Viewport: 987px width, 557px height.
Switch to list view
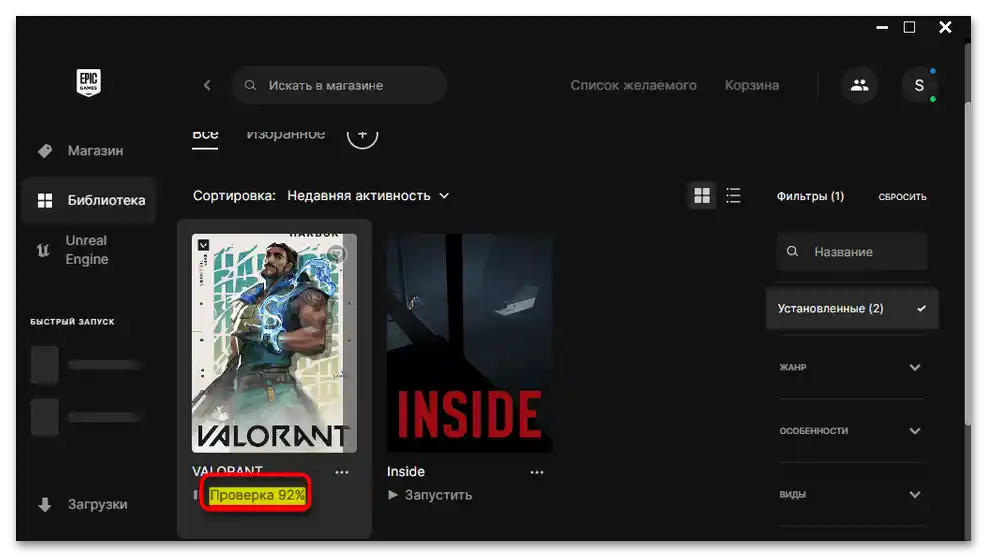click(x=733, y=196)
